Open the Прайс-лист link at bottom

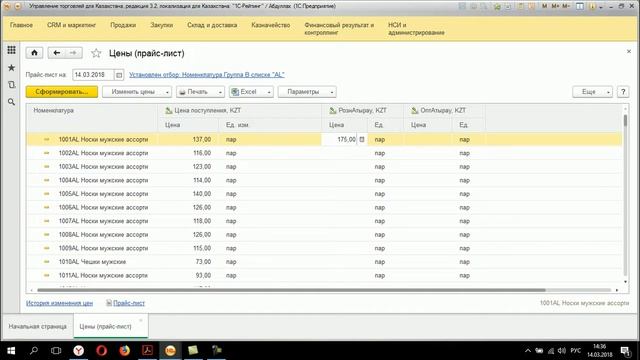click(129, 303)
